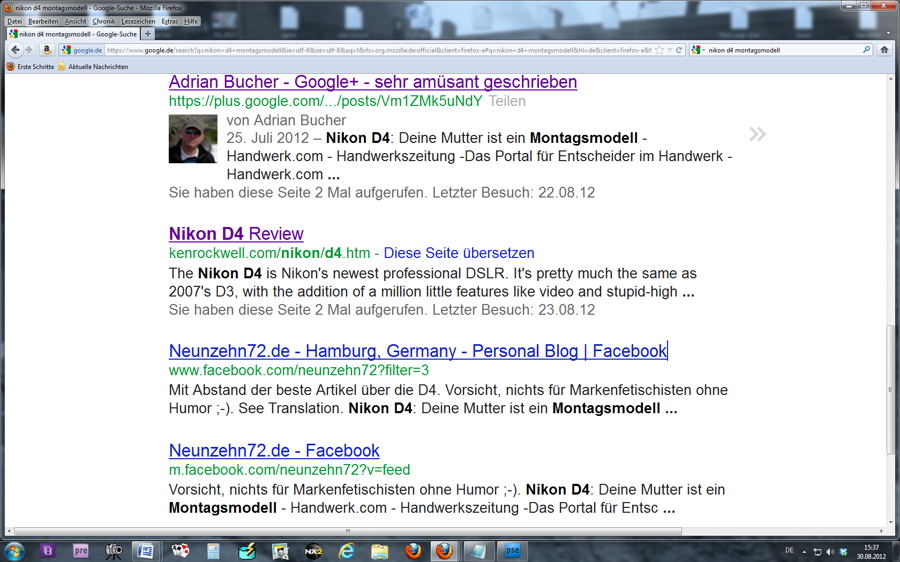Show hidden system tray icons
This screenshot has height=562, width=900.
804,552
